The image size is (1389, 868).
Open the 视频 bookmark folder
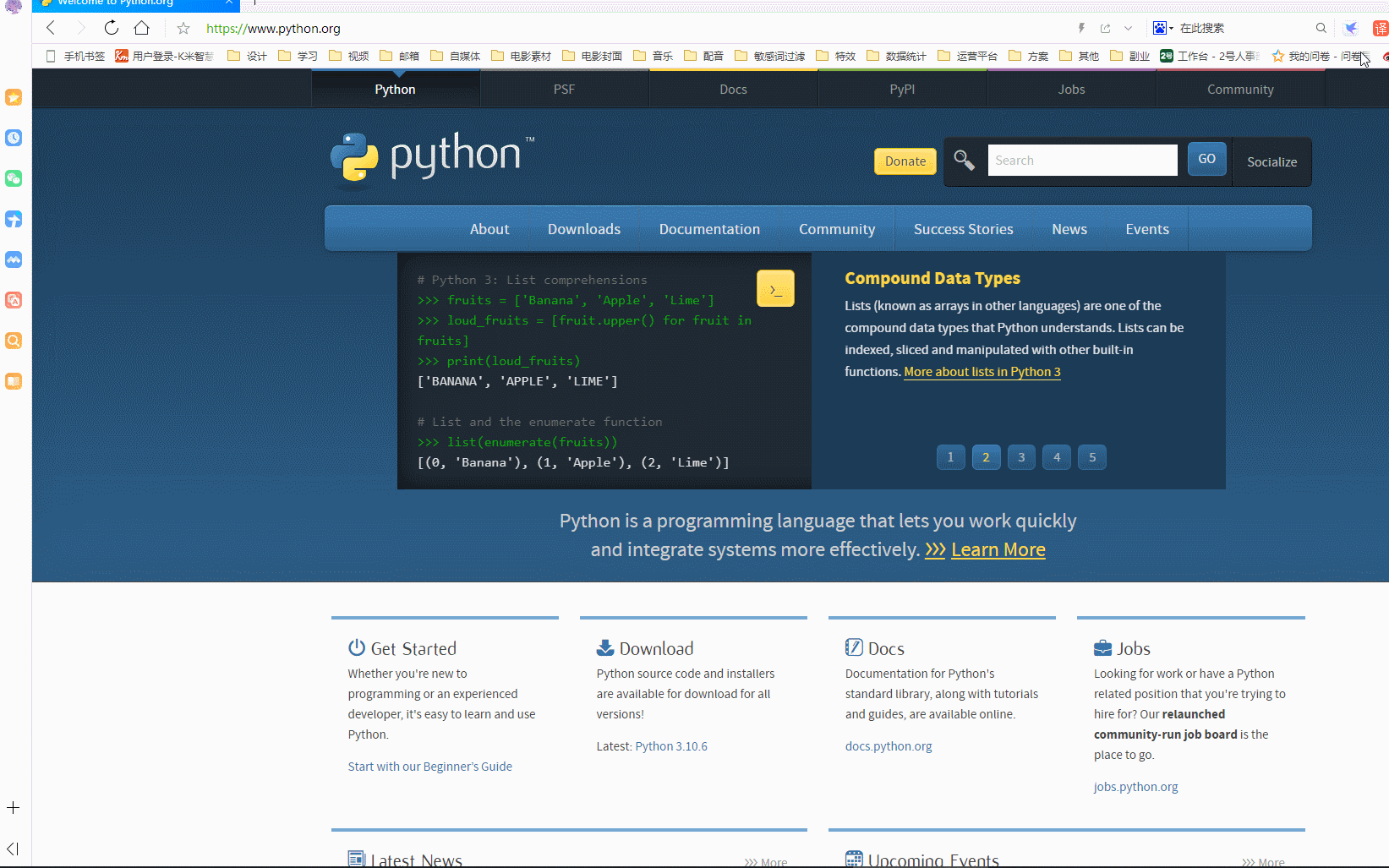348,56
